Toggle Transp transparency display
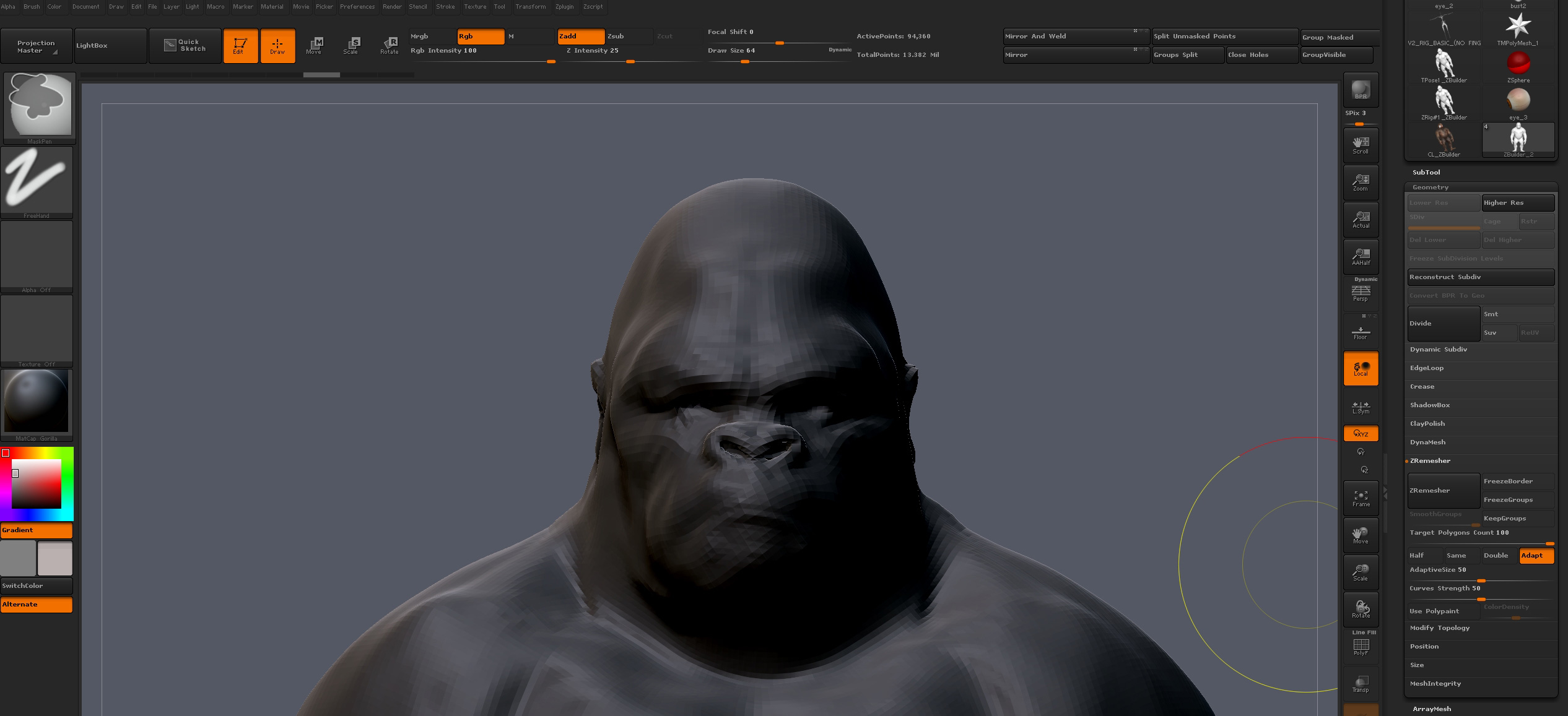 click(x=1361, y=684)
